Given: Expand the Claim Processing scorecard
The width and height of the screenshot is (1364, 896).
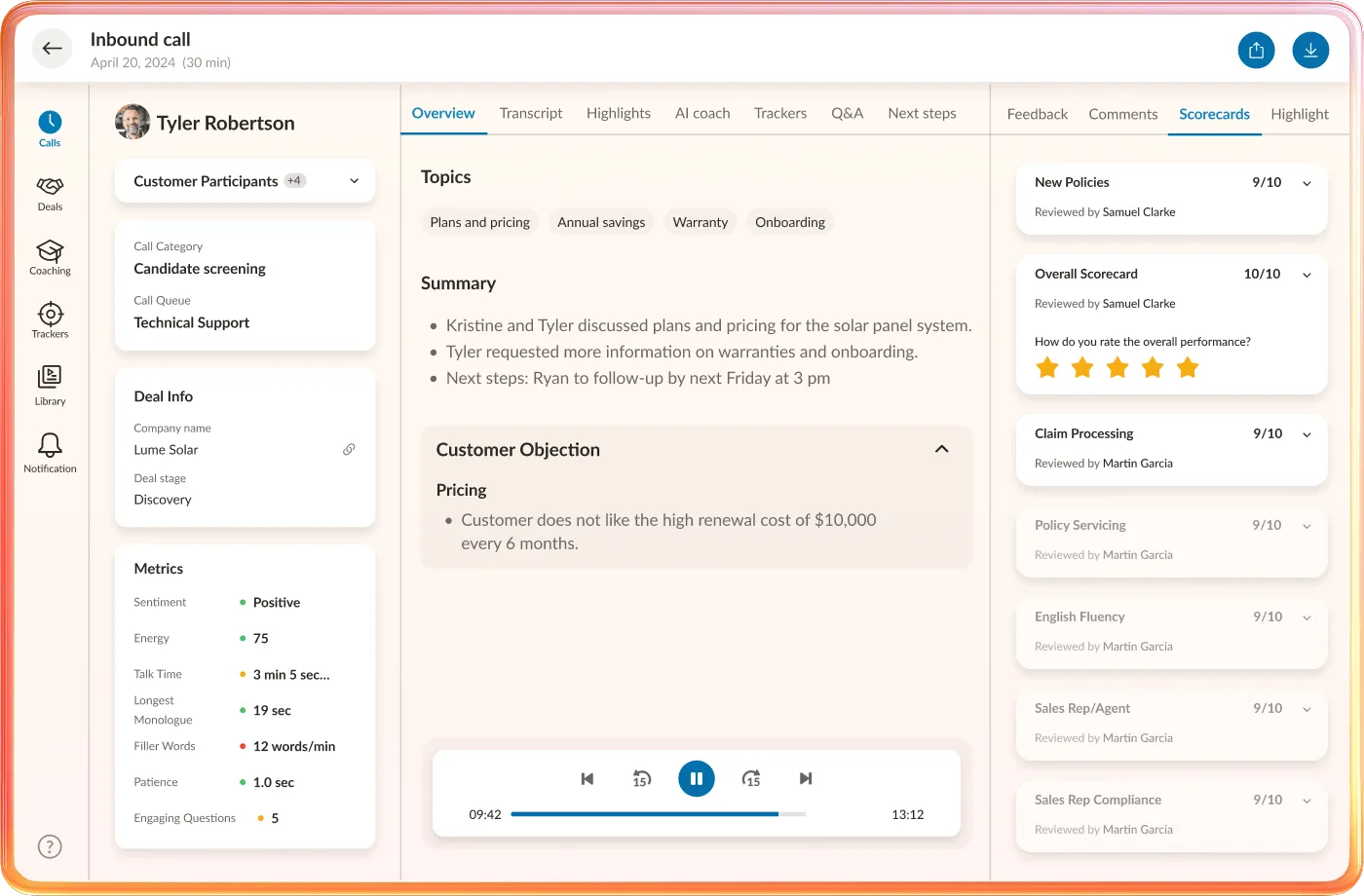Looking at the screenshot, I should 1307,433.
